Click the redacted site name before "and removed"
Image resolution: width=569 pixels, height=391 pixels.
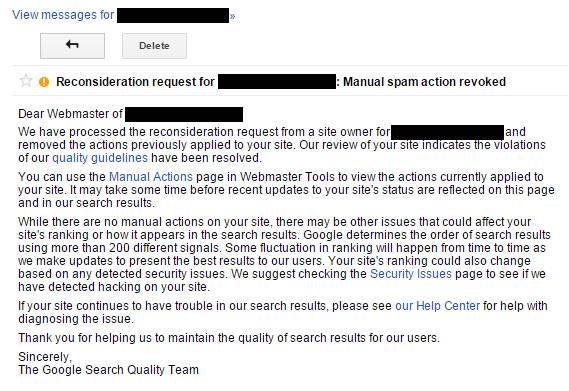447,132
